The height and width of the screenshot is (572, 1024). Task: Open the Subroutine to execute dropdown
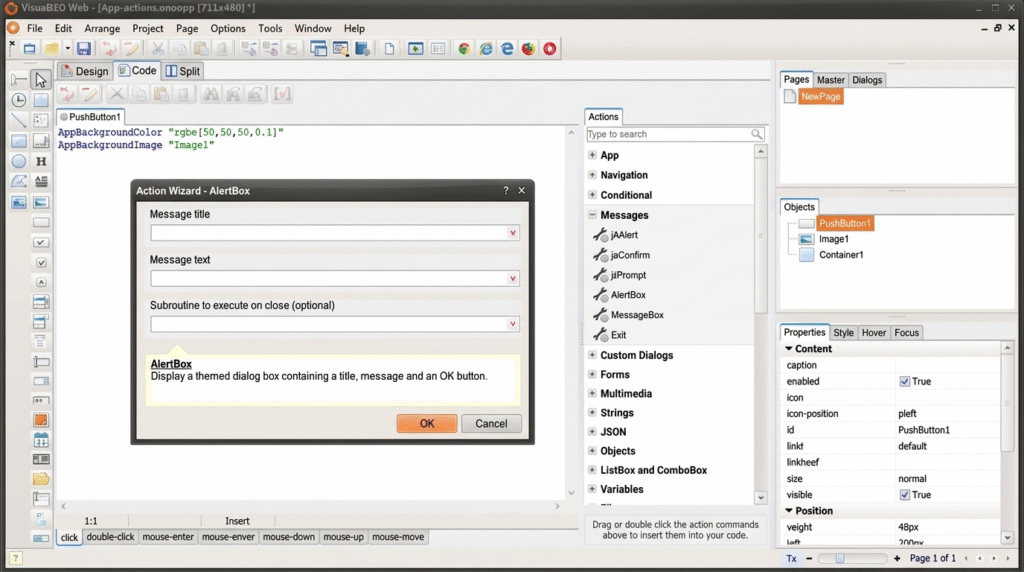point(513,325)
